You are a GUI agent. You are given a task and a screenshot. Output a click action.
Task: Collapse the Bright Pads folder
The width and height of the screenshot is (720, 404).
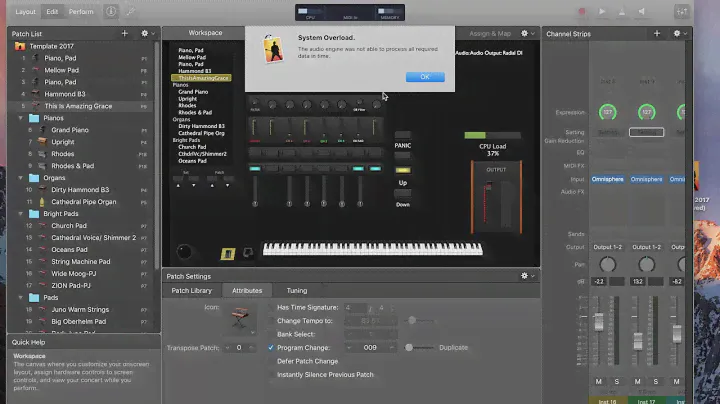tap(20, 214)
